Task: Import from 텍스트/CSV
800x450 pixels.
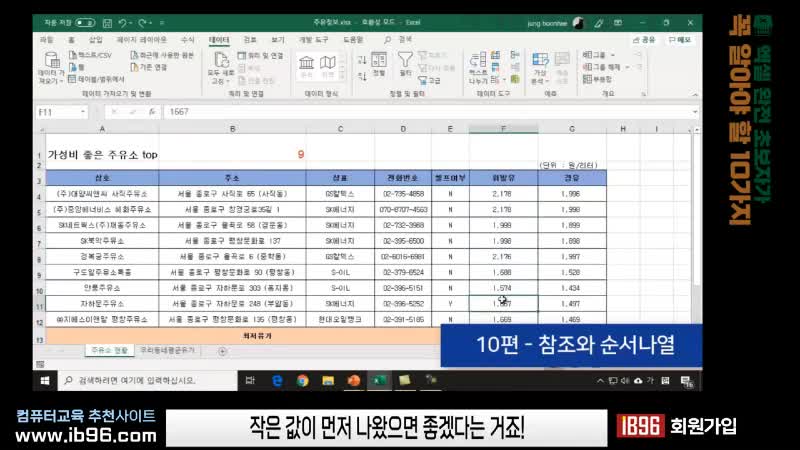Action: pyautogui.click(x=90, y=55)
